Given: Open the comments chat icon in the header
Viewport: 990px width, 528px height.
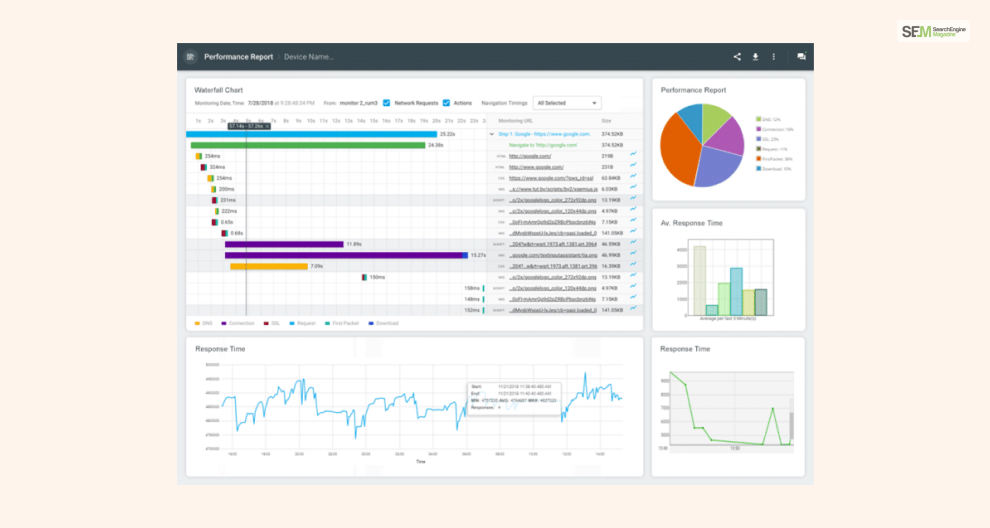Looking at the screenshot, I should pyautogui.click(x=801, y=57).
